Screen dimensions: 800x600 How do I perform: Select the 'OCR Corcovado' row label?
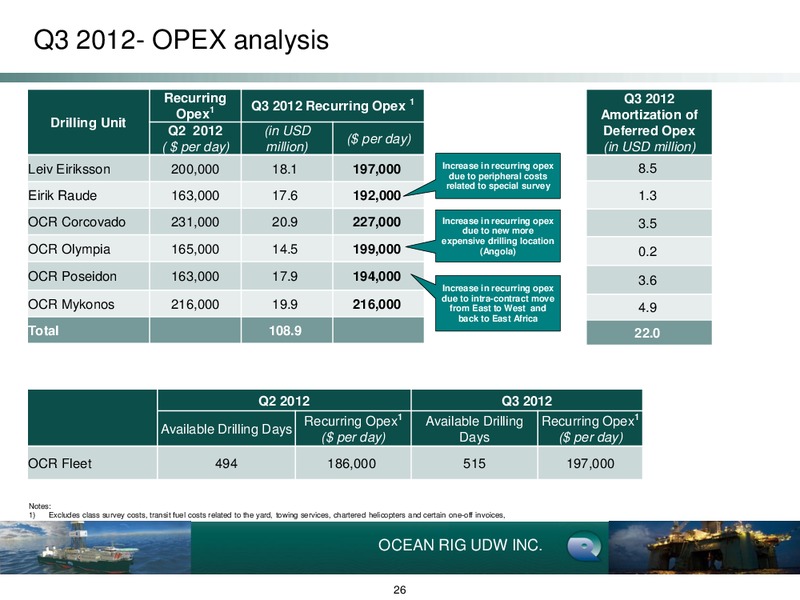77,222
